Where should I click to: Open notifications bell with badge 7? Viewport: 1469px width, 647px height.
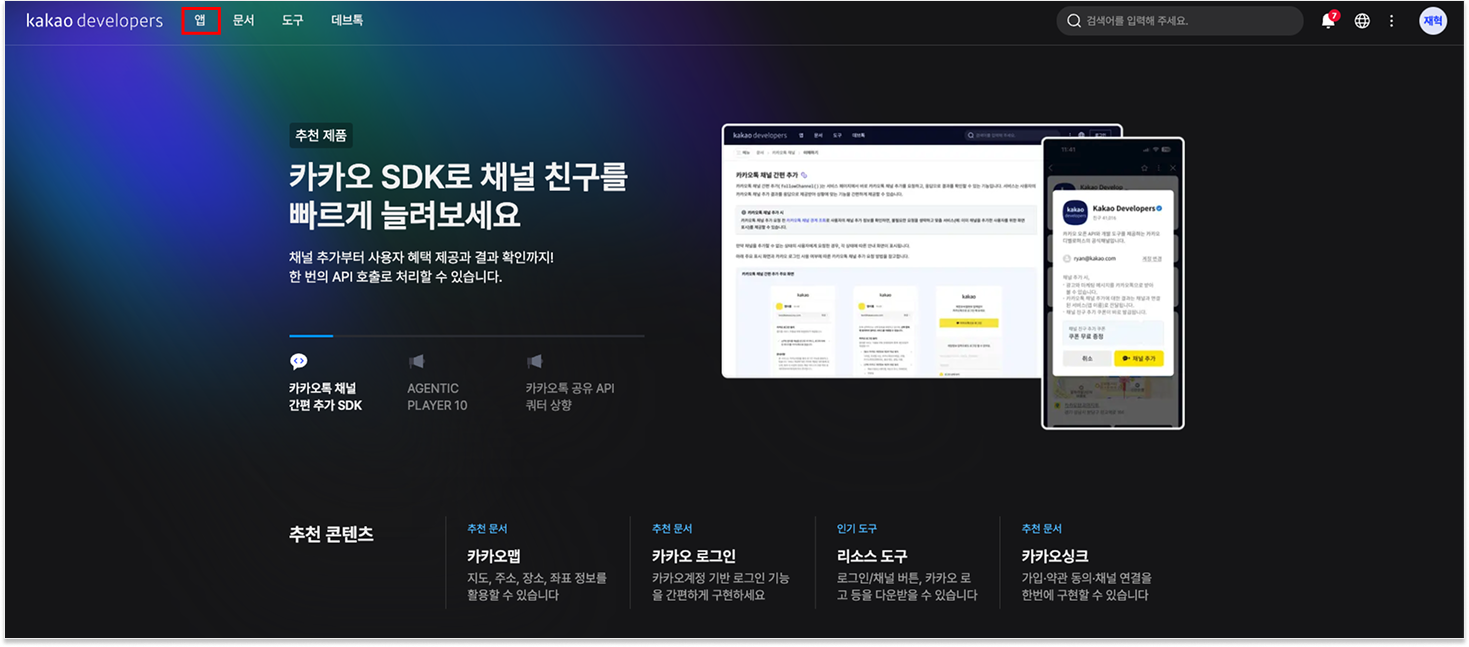click(x=1329, y=20)
